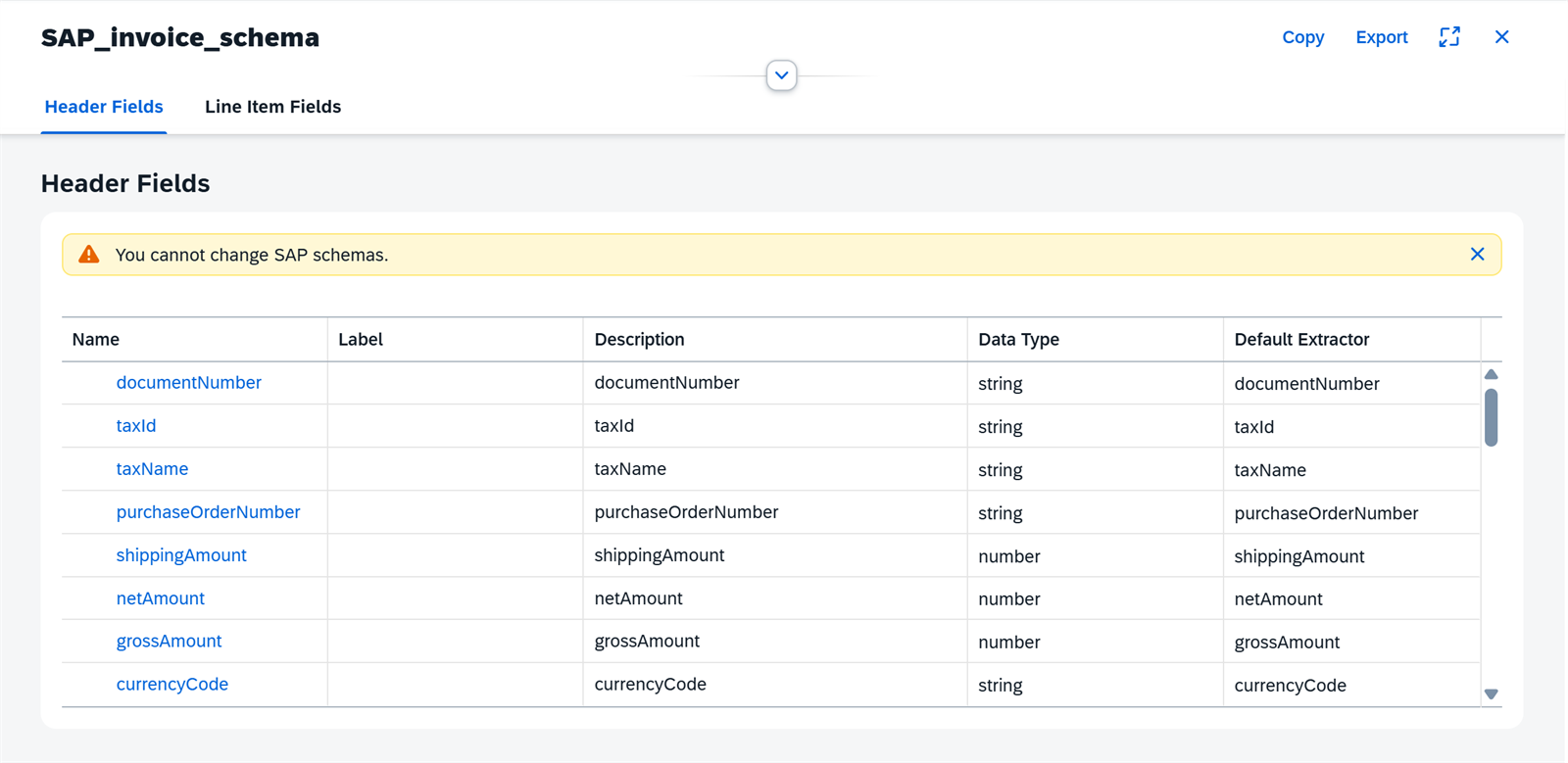The height and width of the screenshot is (763, 1568).
Task: Click the taxId default extractor cell
Action: (1351, 426)
